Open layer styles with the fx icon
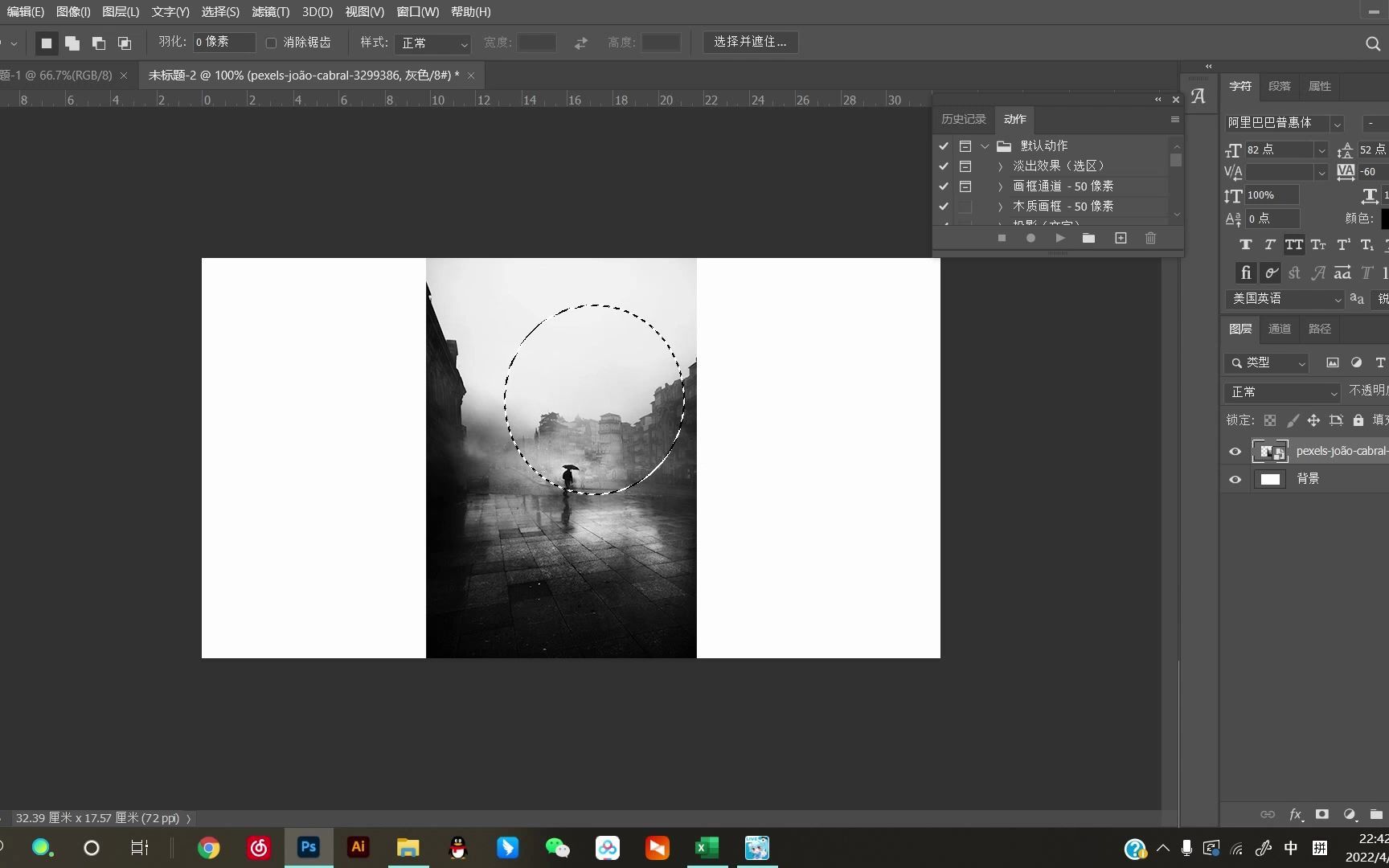Viewport: 1389px width, 868px height. pos(1295,814)
